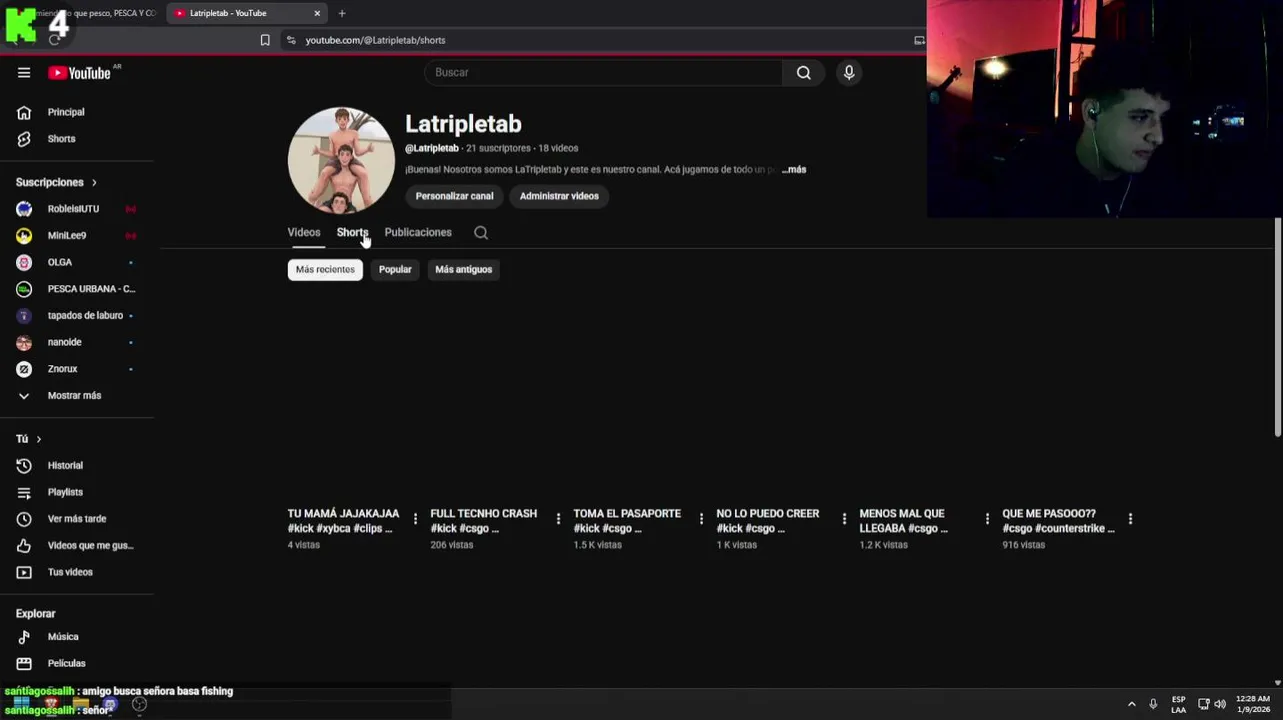Click the page vertical scrollbar

(1278, 327)
